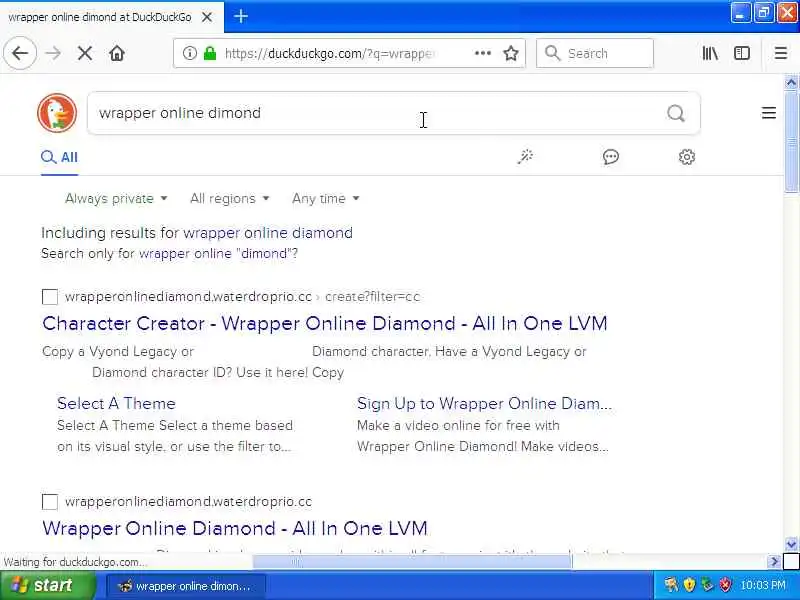
Task: Open page actions three-dot menu
Action: coord(483,53)
